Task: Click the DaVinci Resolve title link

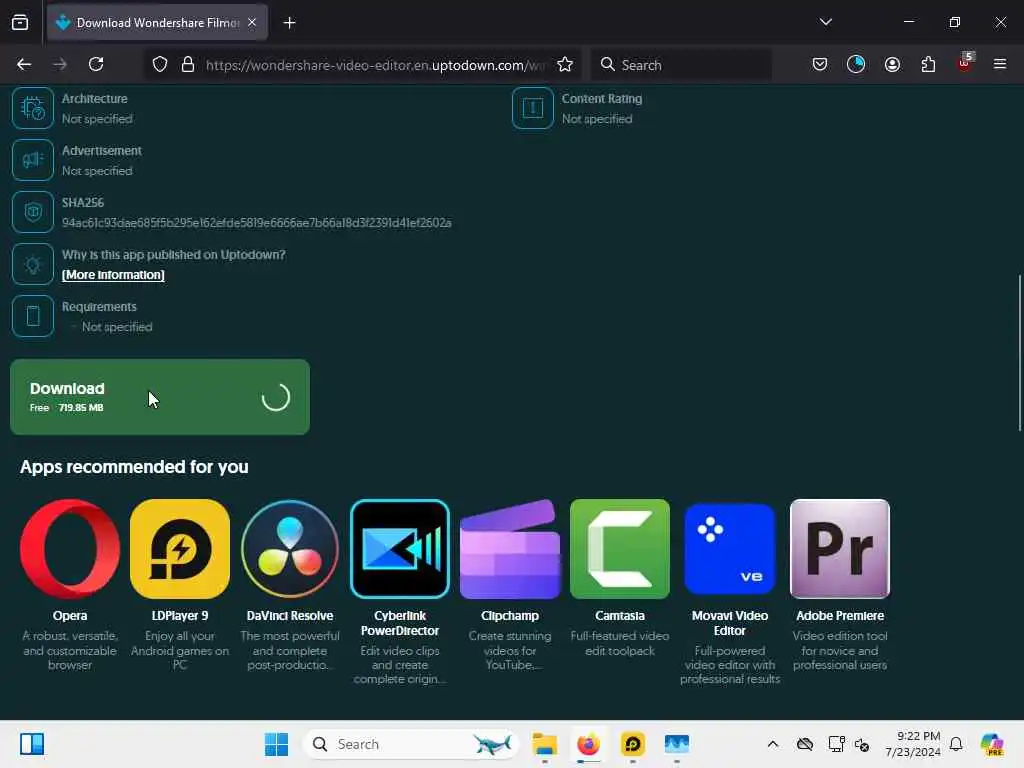Action: point(290,616)
